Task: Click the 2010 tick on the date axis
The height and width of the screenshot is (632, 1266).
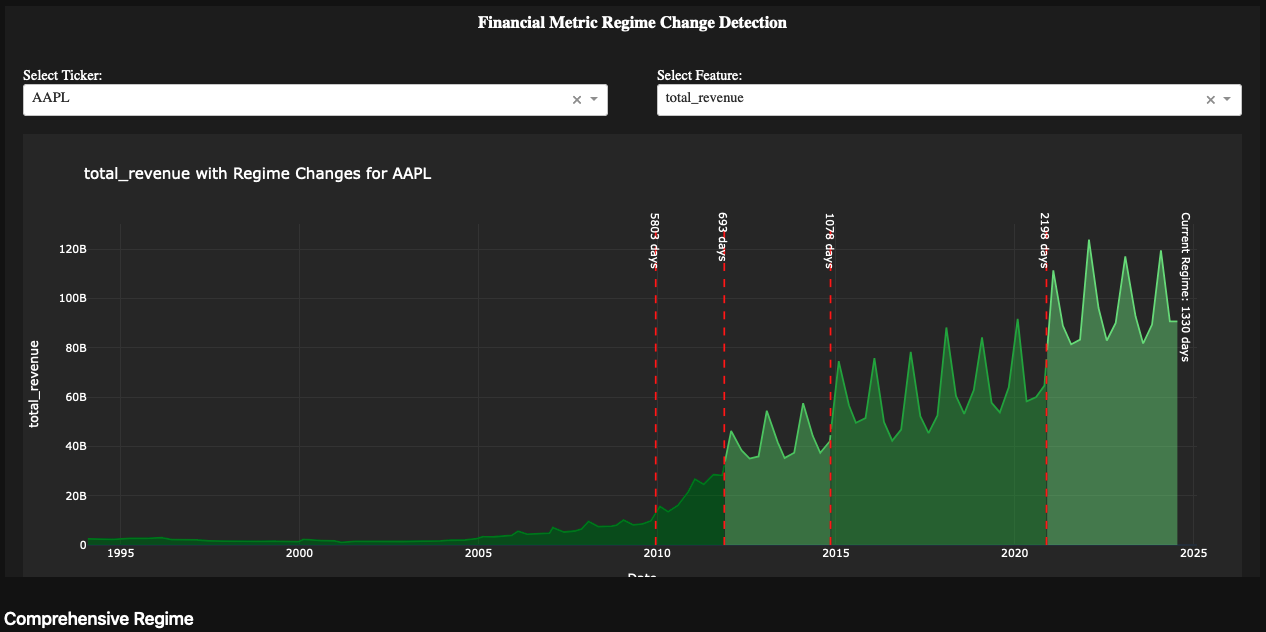Action: pyautogui.click(x=656, y=553)
